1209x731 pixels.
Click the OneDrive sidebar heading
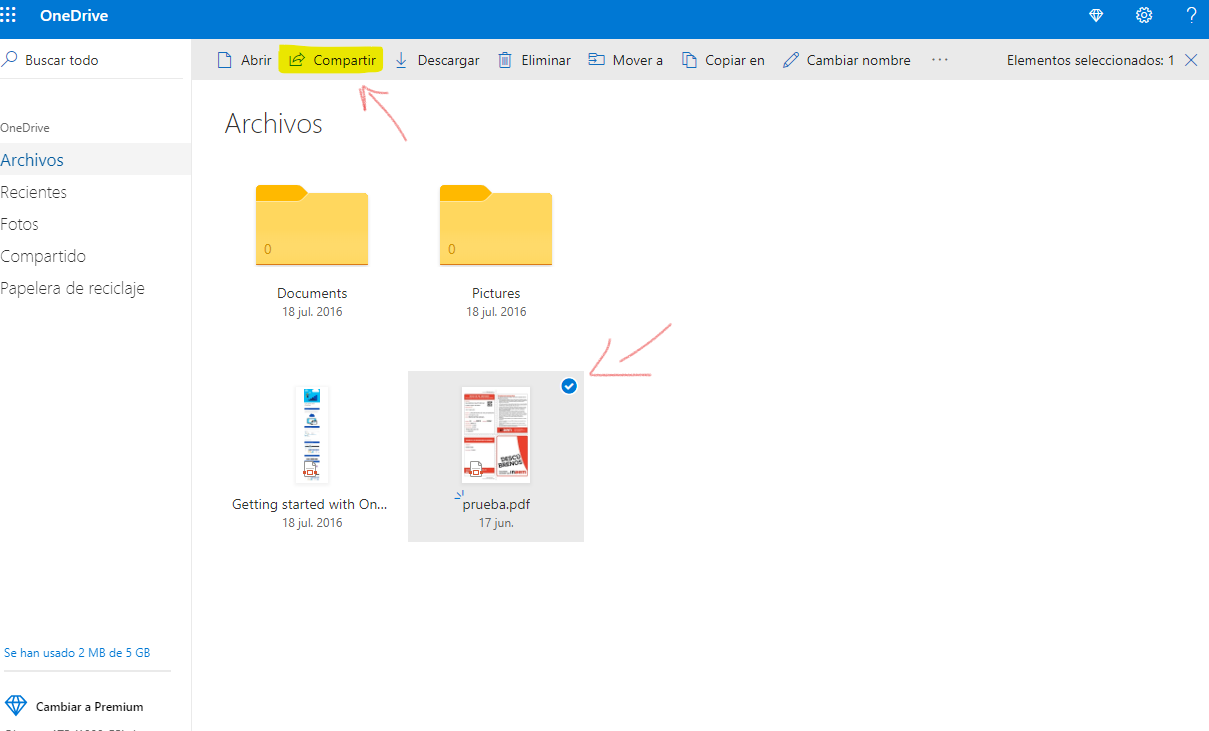coord(25,128)
